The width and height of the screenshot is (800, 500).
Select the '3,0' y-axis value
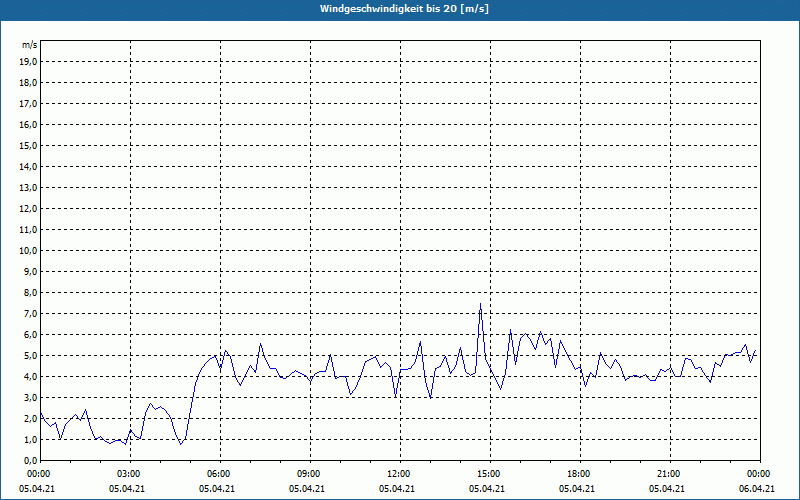click(x=30, y=397)
